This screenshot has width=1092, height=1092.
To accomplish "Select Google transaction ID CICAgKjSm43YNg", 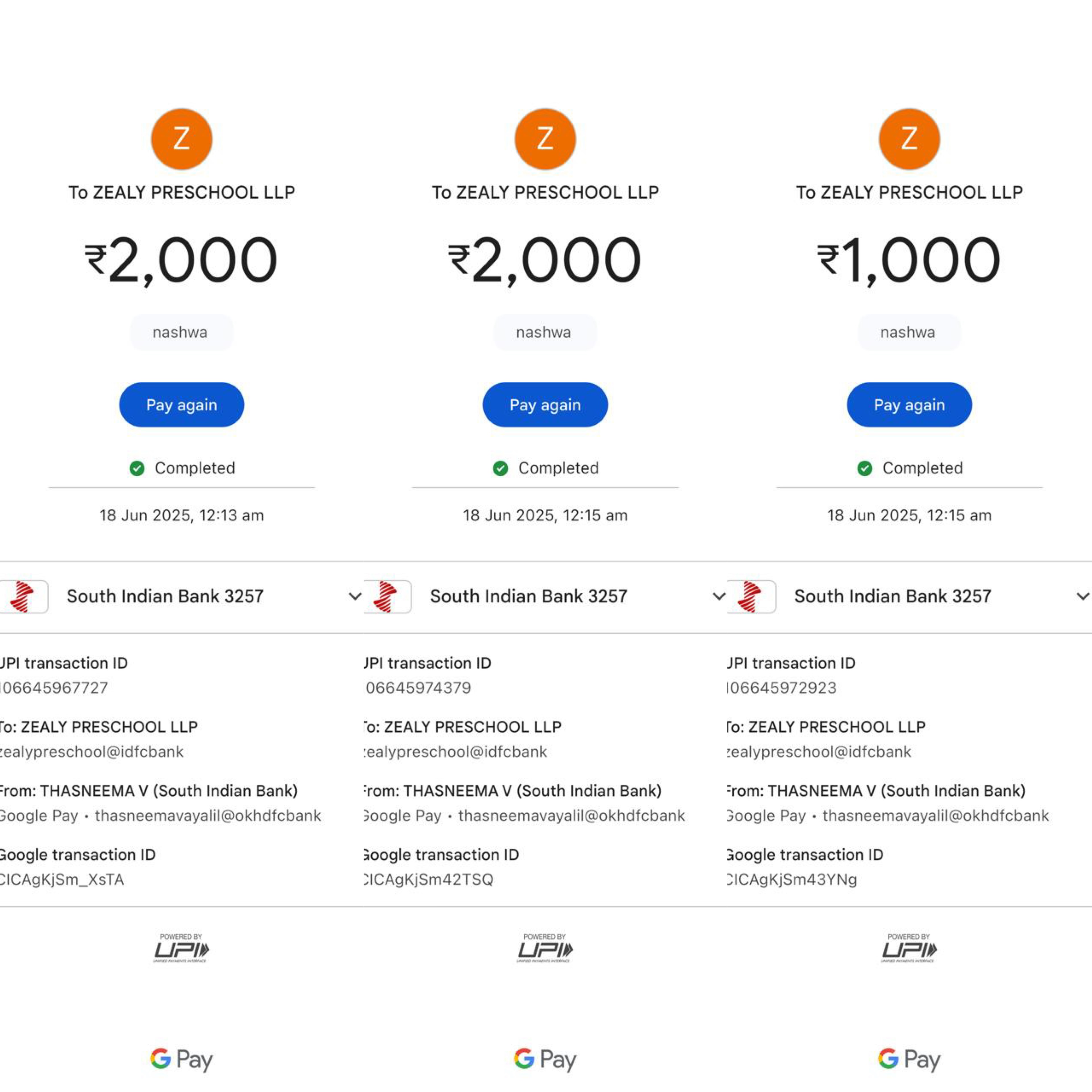I will [x=793, y=880].
